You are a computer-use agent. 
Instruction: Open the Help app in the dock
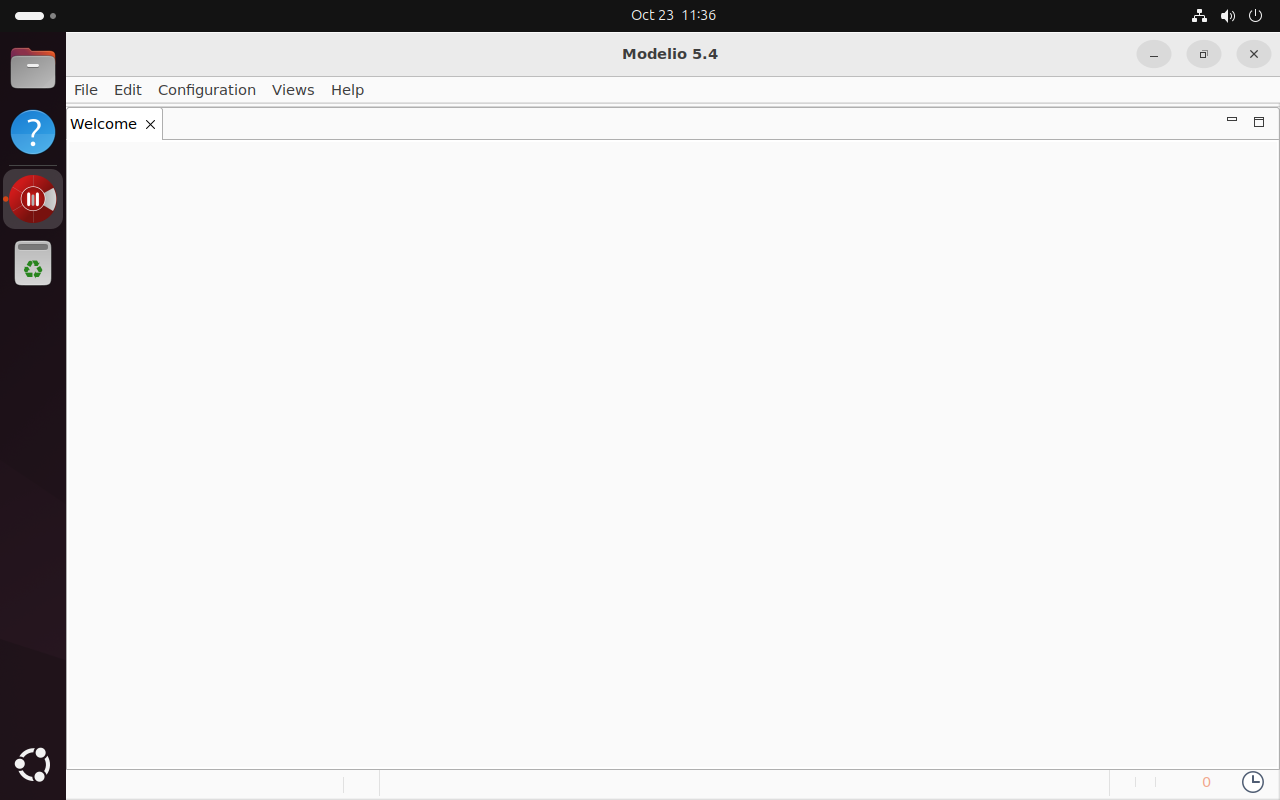click(33, 132)
